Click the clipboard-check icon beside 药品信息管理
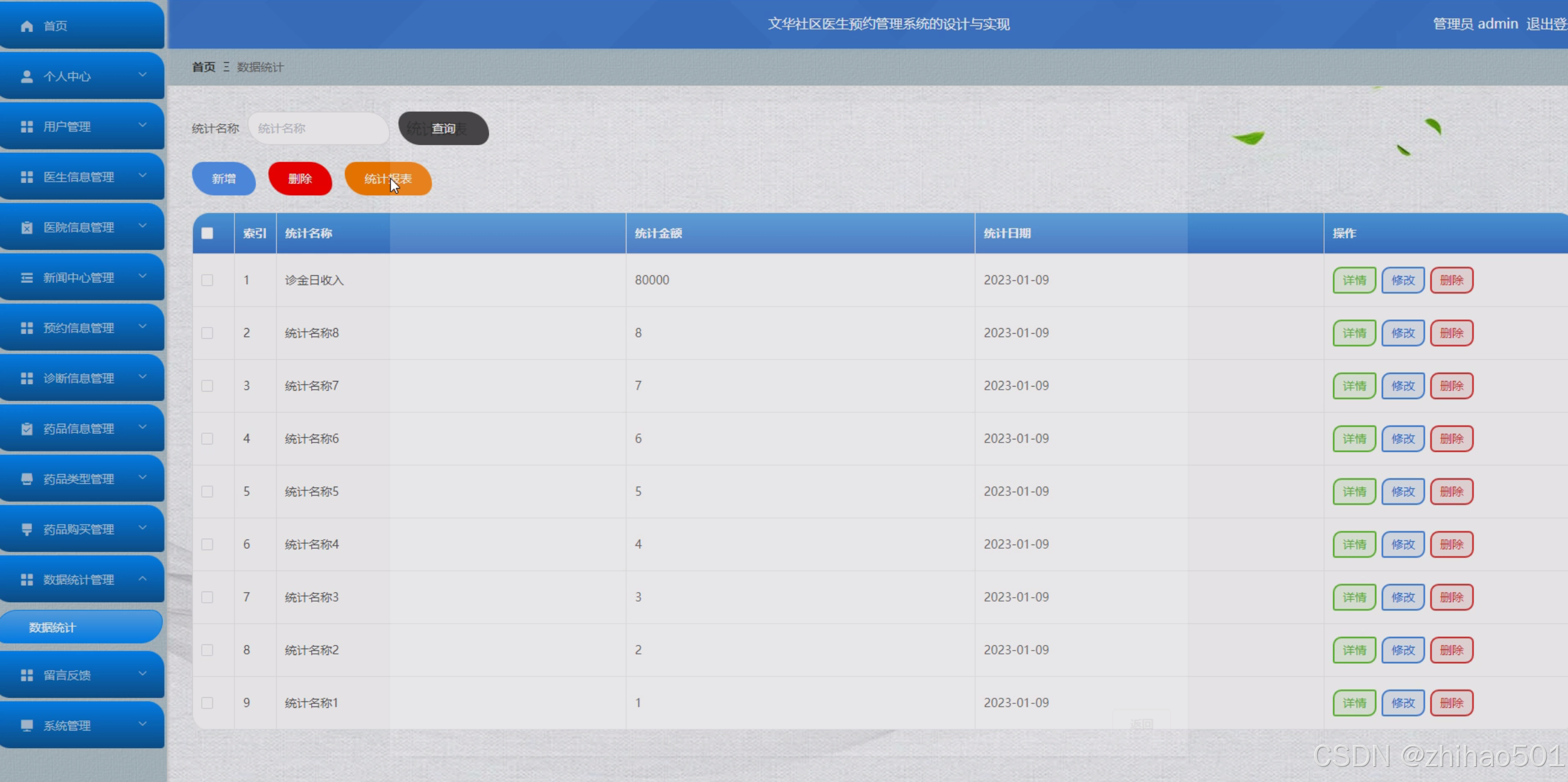Screen dimensions: 1568x782 (26, 429)
